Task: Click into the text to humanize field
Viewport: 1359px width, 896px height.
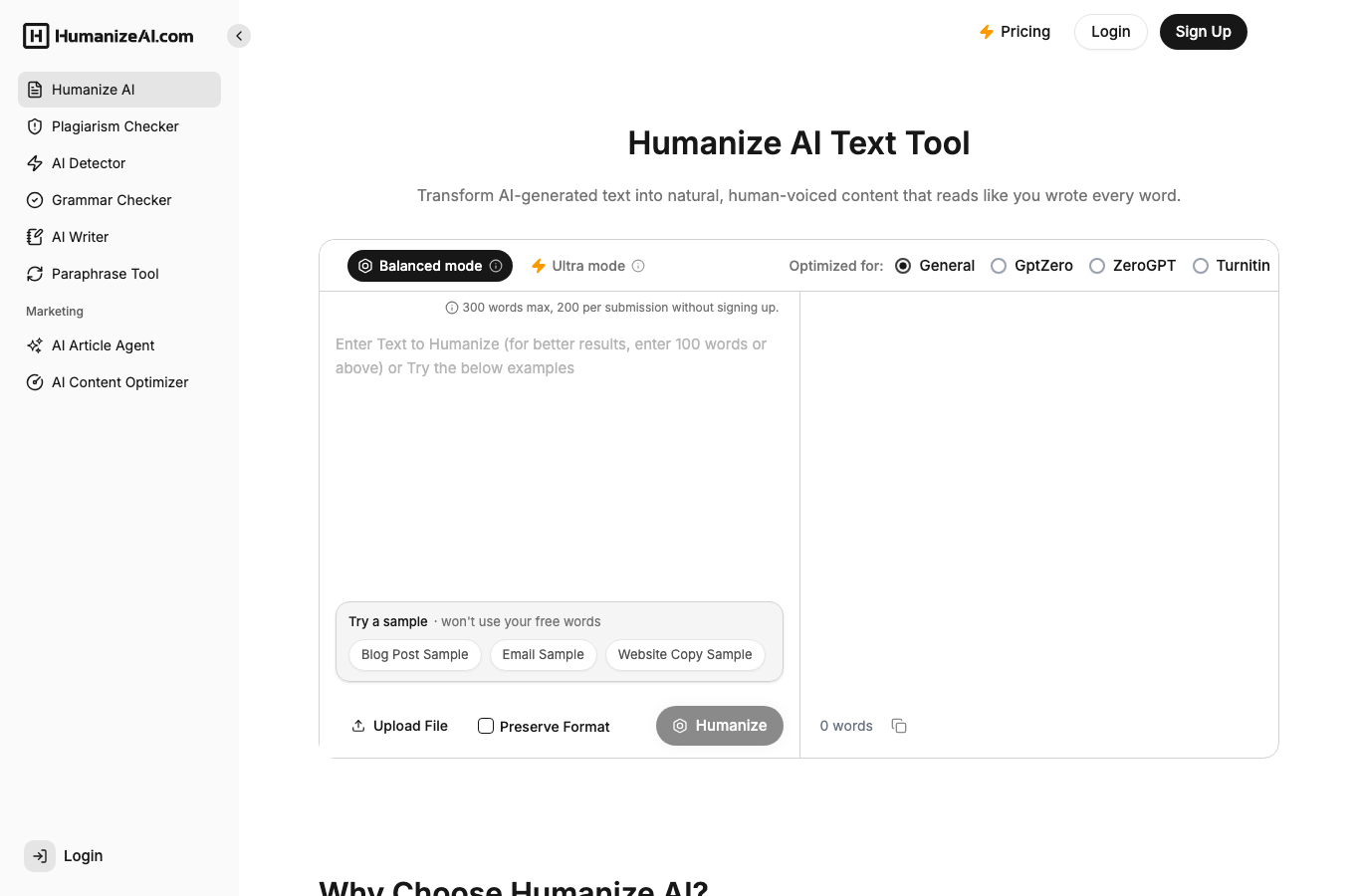Action: [x=560, y=458]
